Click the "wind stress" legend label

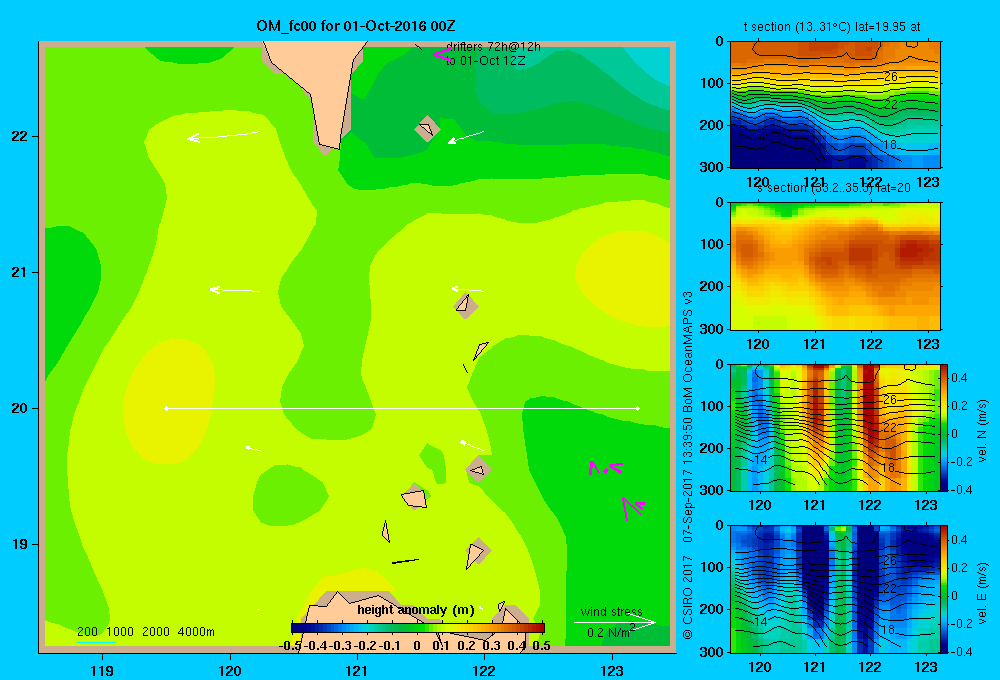[612, 611]
